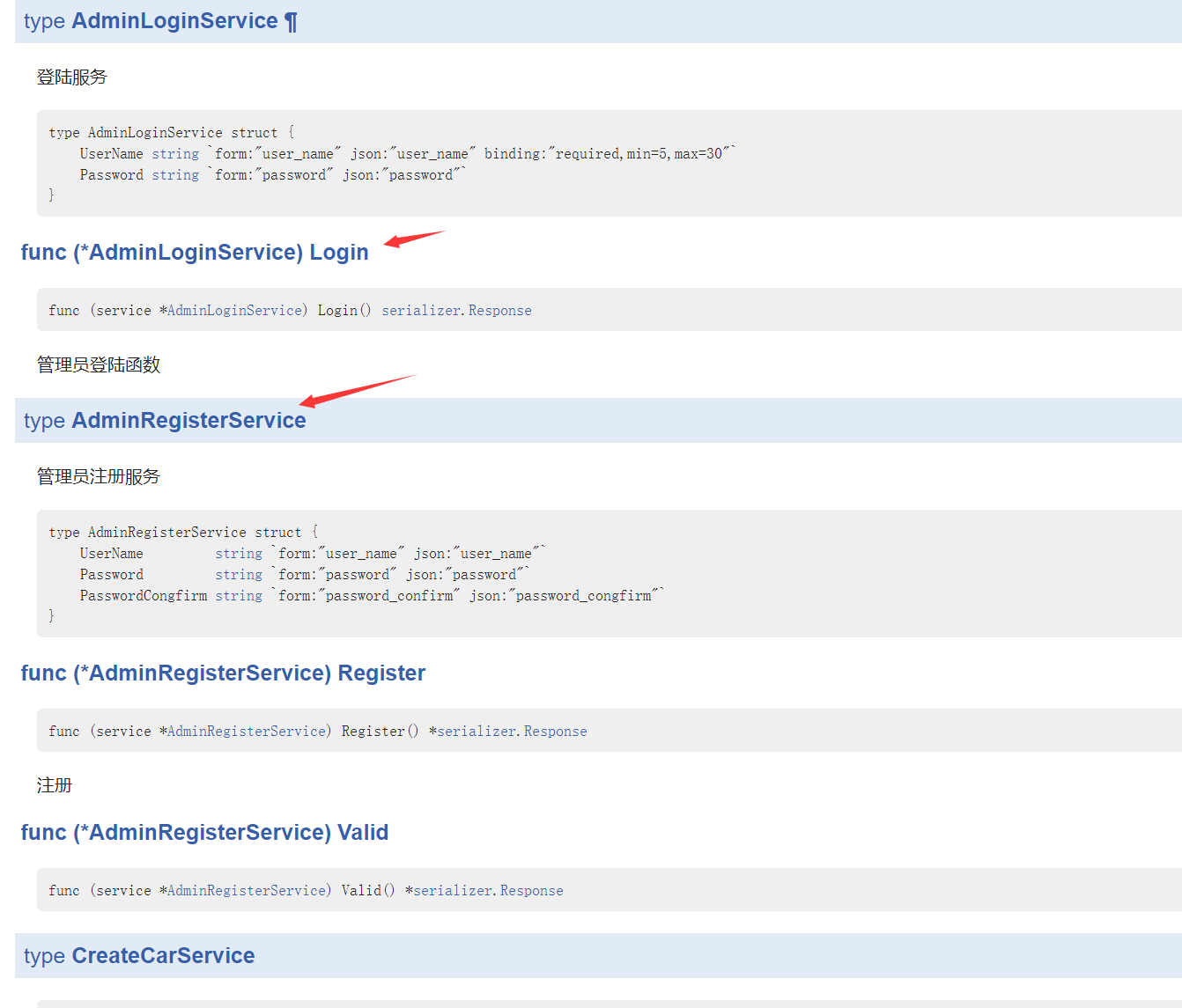Click the UserName field in AdminLoginService struct
The image size is (1182, 1008).
pyautogui.click(x=112, y=153)
